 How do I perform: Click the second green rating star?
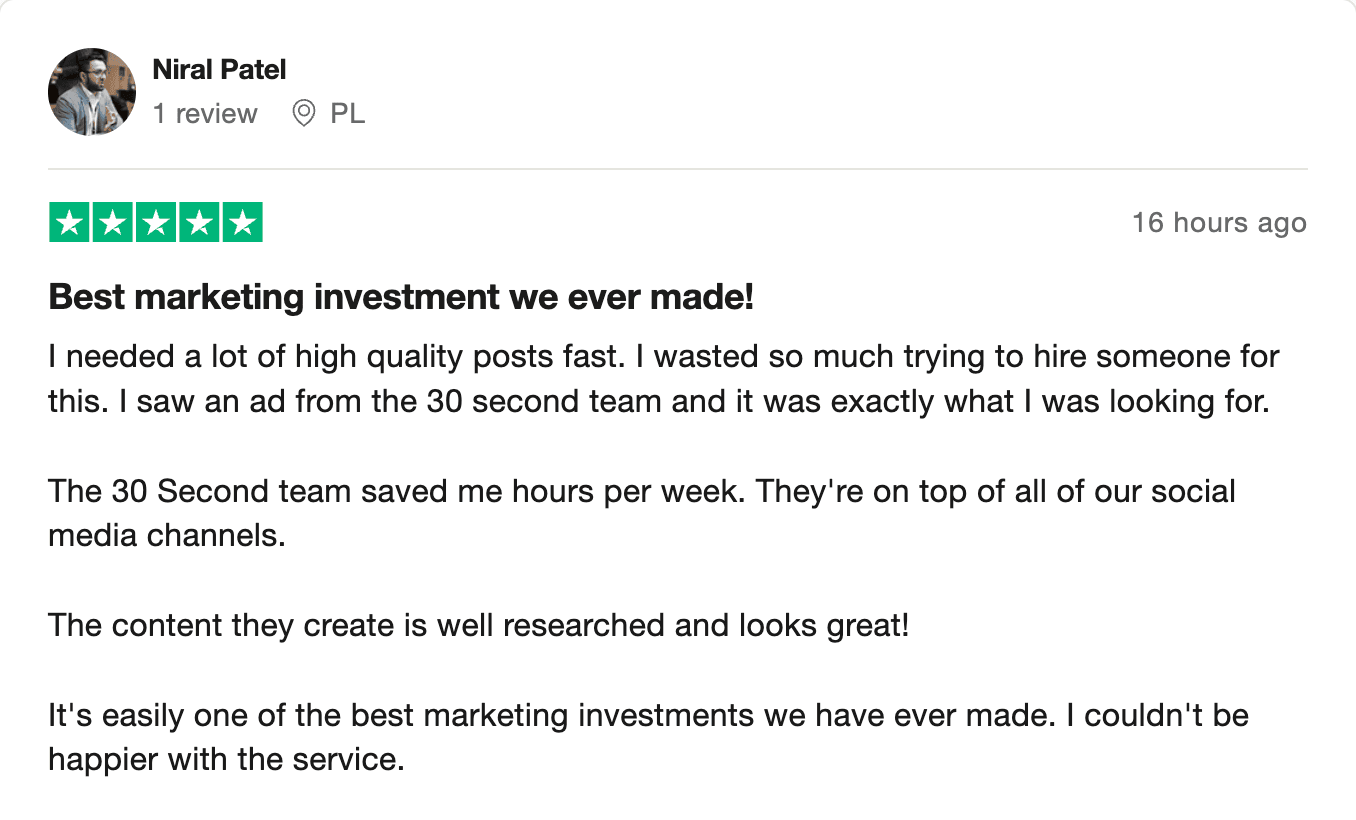pyautogui.click(x=112, y=222)
